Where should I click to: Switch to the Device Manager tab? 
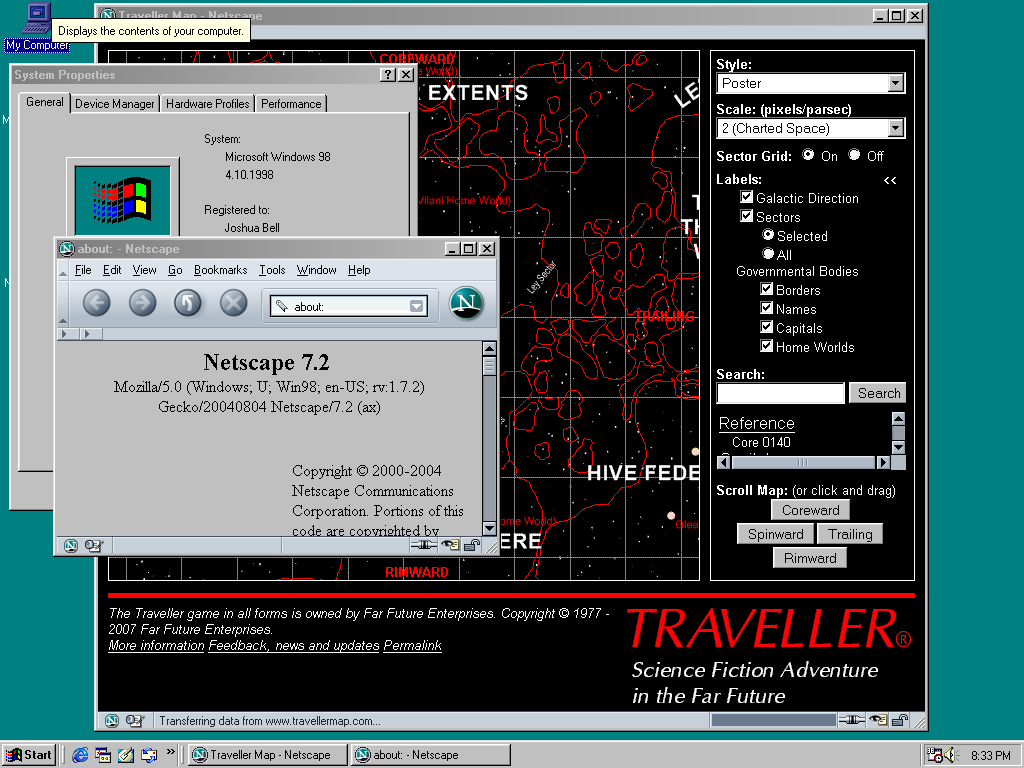[x=114, y=104]
